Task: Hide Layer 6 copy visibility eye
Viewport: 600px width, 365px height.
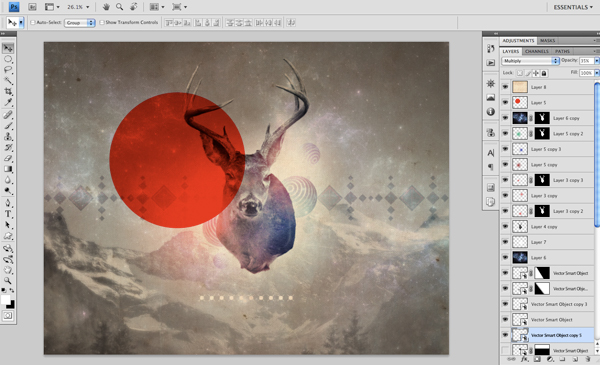Action: (505, 118)
